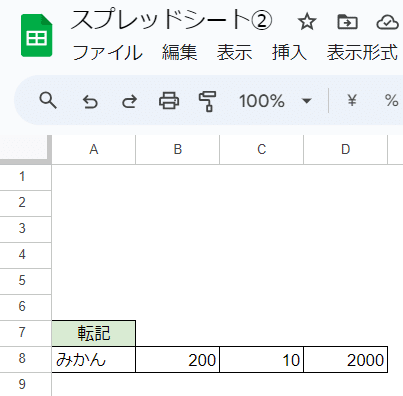The height and width of the screenshot is (396, 403).
Task: Click the スプレッドシート② document title
Action: coord(172,20)
